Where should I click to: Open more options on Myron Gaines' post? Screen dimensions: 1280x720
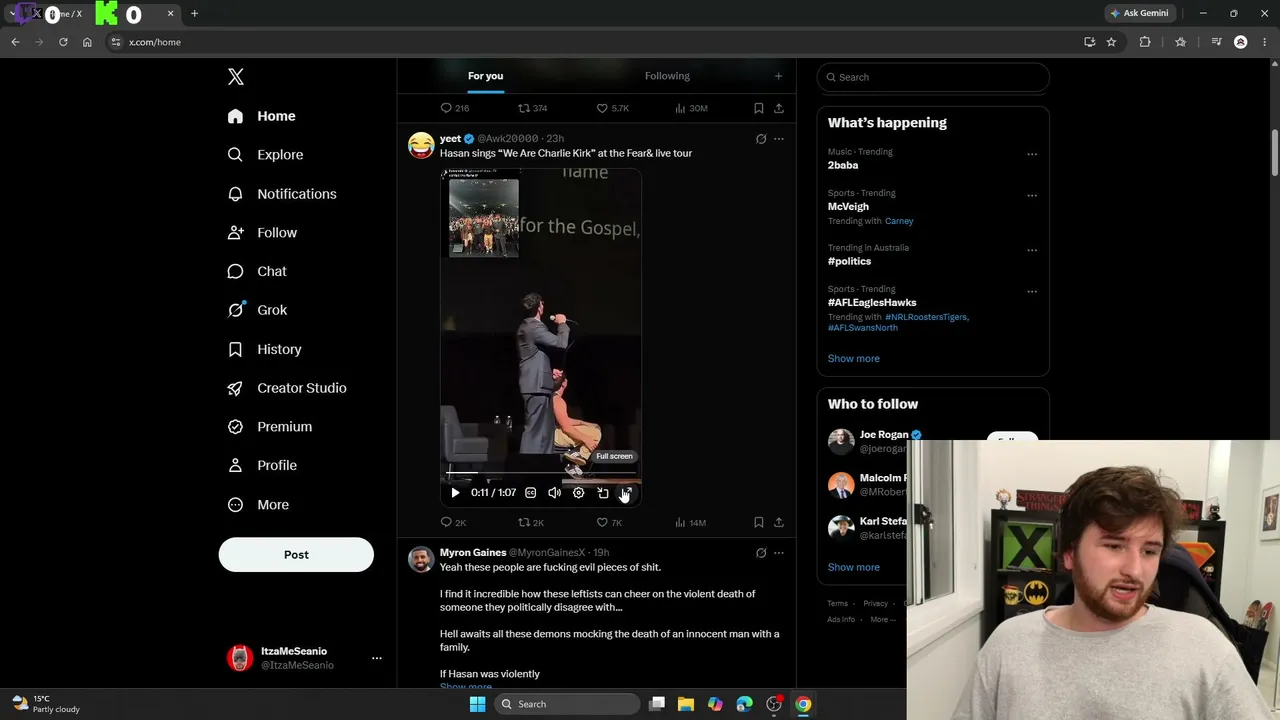point(779,553)
